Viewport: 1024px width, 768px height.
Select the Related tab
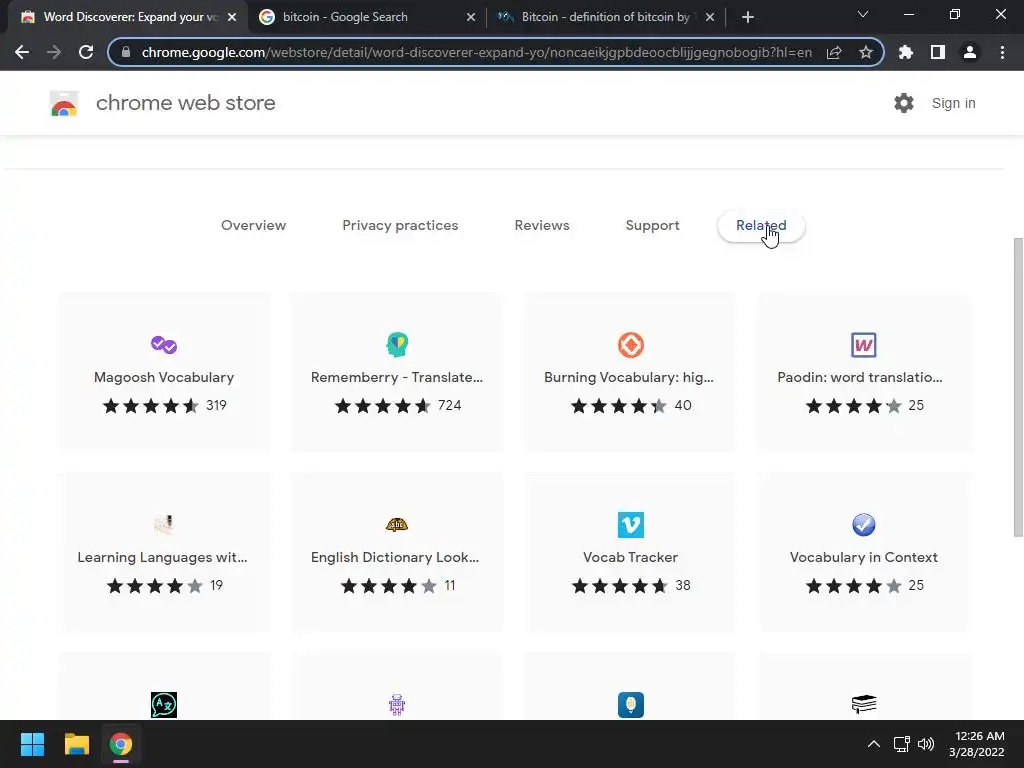click(761, 226)
